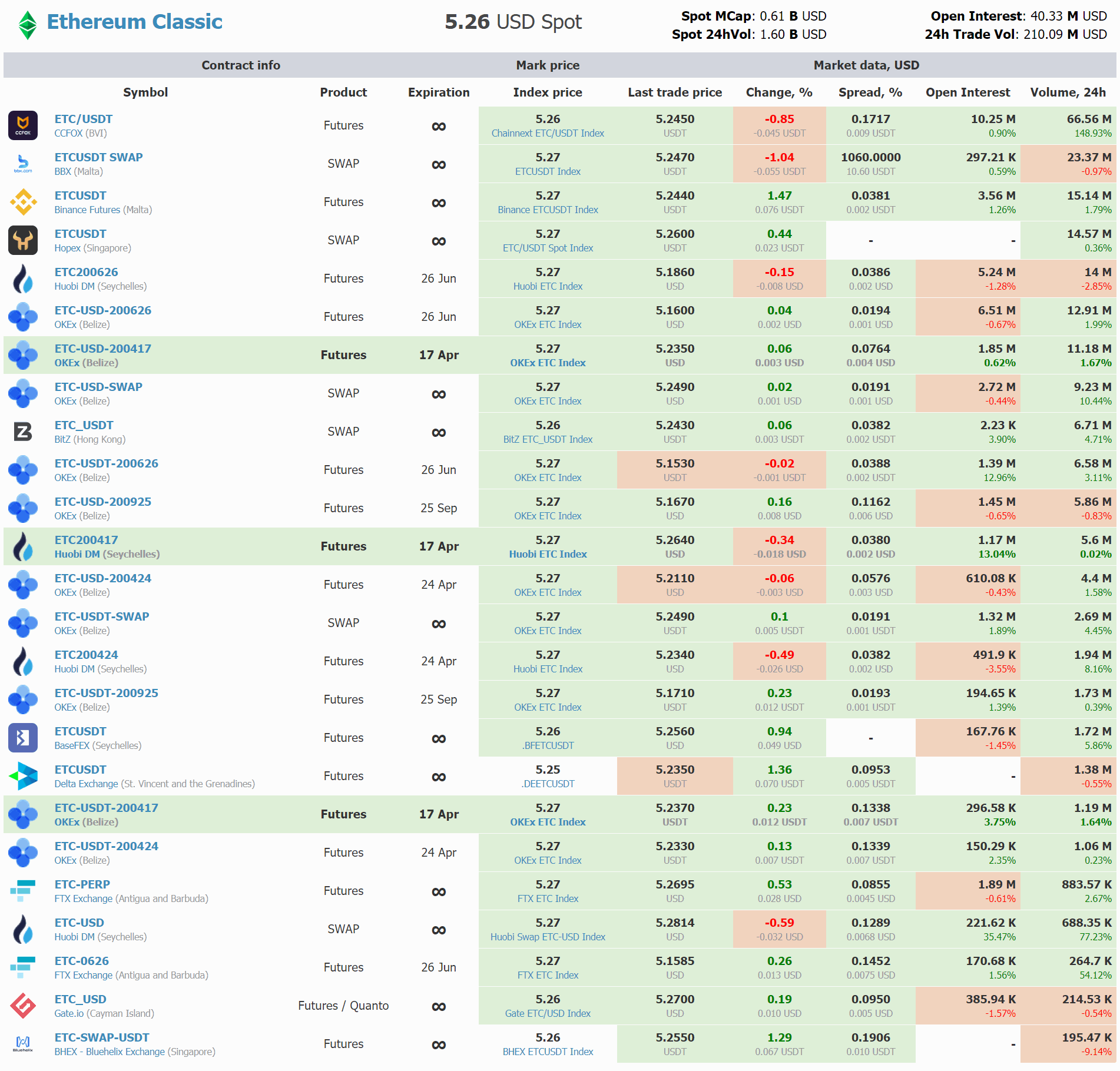Click the OKEx icon for ETC-USD-SWAP
This screenshot has width=1120, height=1071.
click(23, 393)
